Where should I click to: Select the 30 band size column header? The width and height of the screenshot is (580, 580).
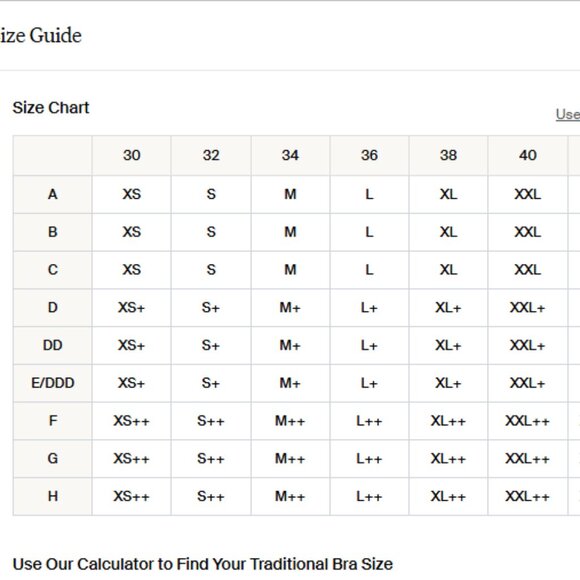pyautogui.click(x=132, y=155)
